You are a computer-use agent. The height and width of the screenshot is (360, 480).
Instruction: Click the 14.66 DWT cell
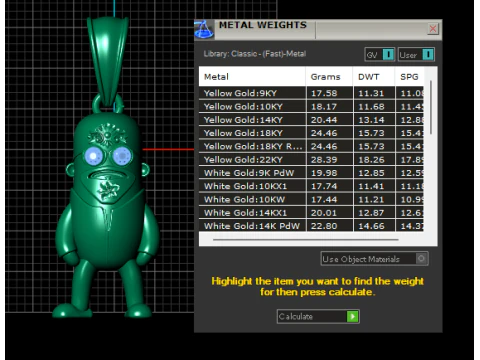[x=374, y=226]
